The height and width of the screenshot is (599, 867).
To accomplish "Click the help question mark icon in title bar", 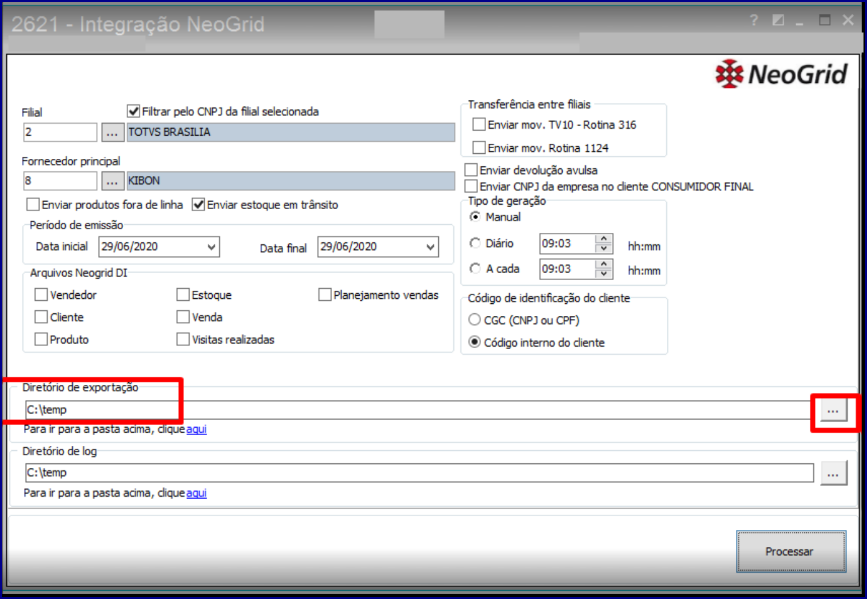I will 754,20.
